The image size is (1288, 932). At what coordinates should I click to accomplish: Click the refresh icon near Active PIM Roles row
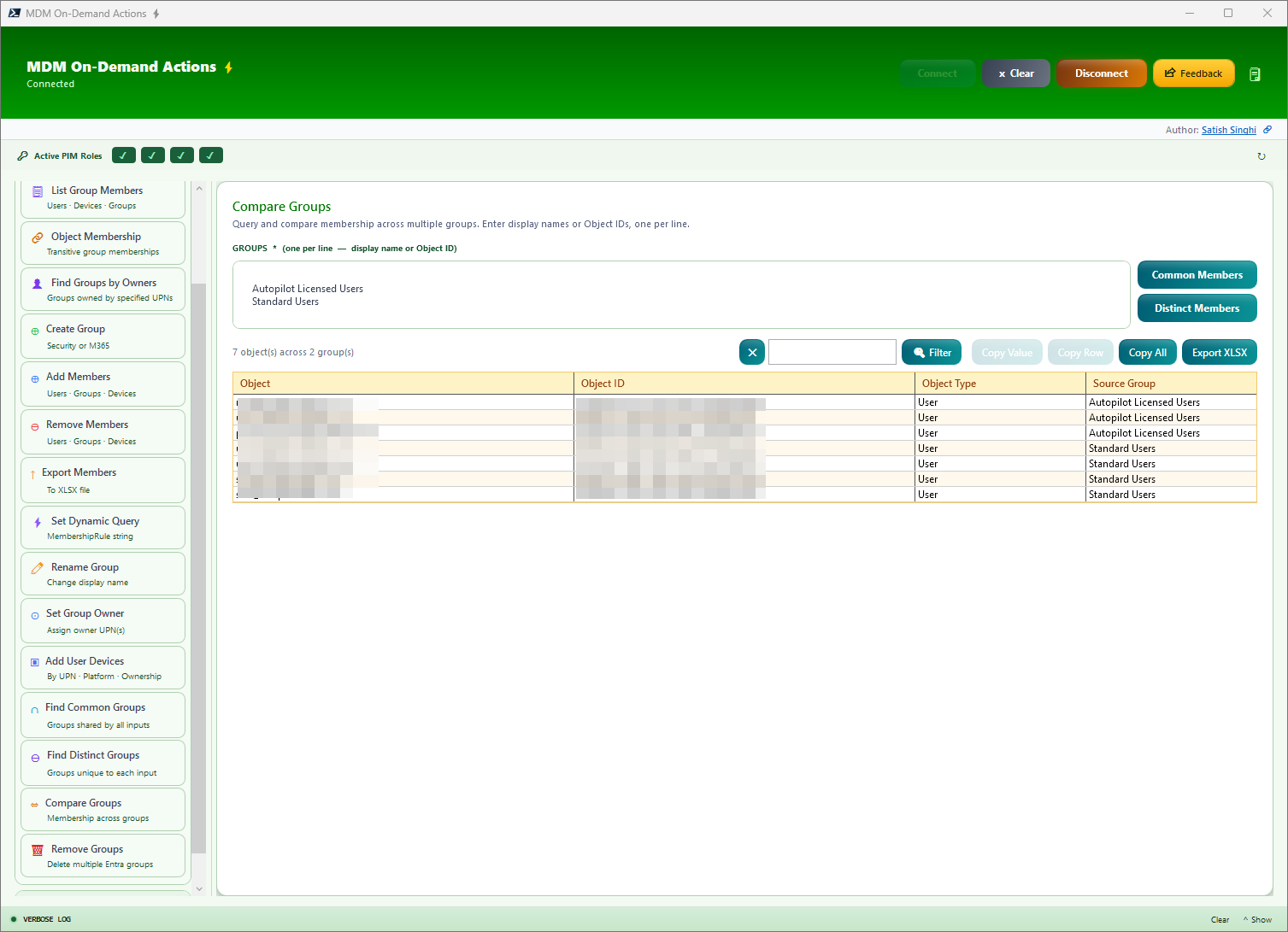tap(1262, 155)
